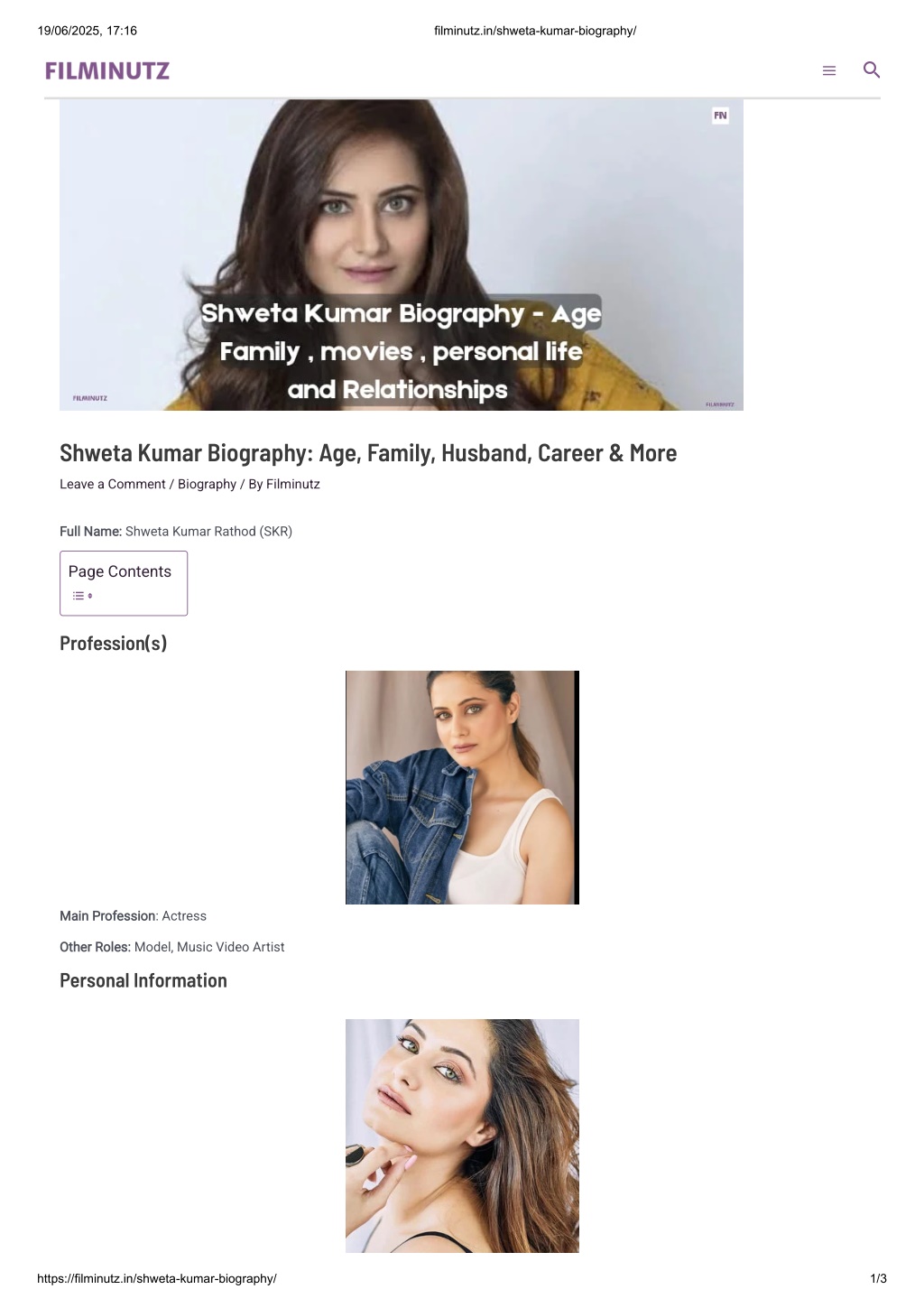This screenshot has width=924, height=1308.
Task: Open the Biography category link
Action: (207, 484)
